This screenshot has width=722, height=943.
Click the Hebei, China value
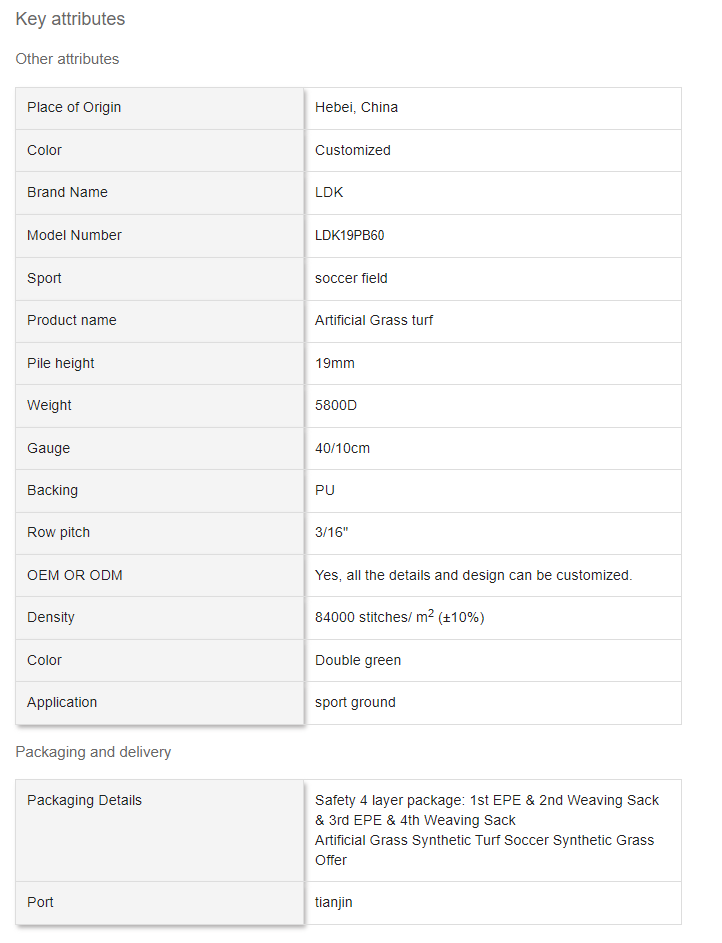pos(356,107)
